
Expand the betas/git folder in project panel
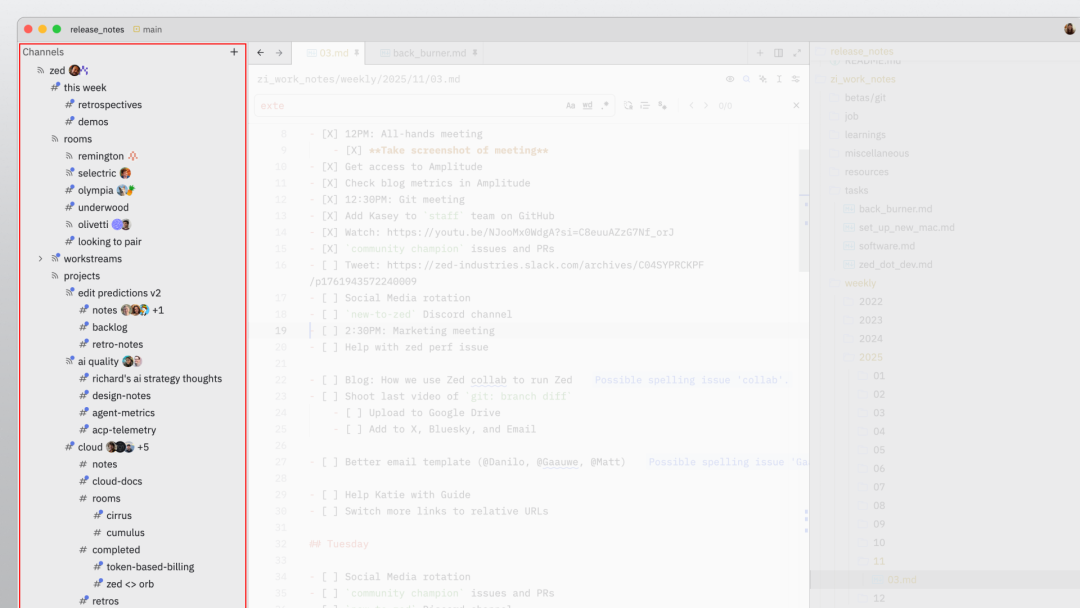point(865,98)
